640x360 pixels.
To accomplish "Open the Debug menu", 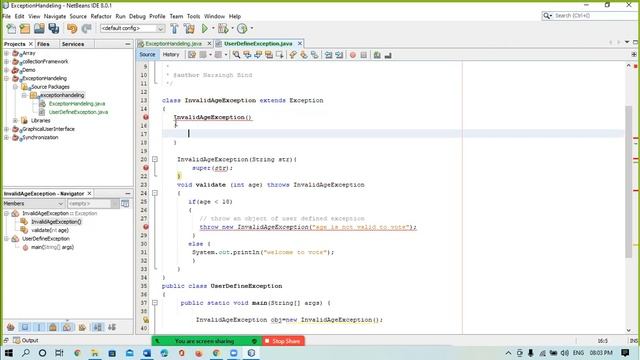I will 137,16.
